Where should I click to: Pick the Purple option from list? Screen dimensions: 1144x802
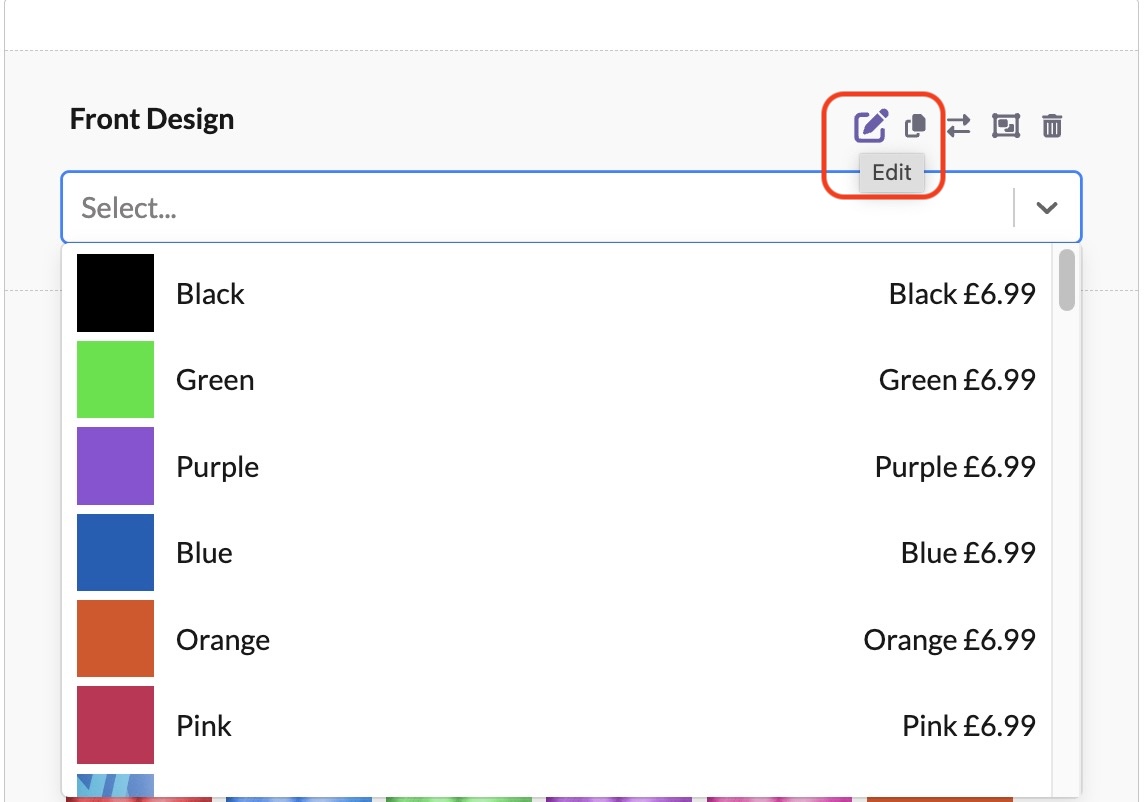[217, 467]
